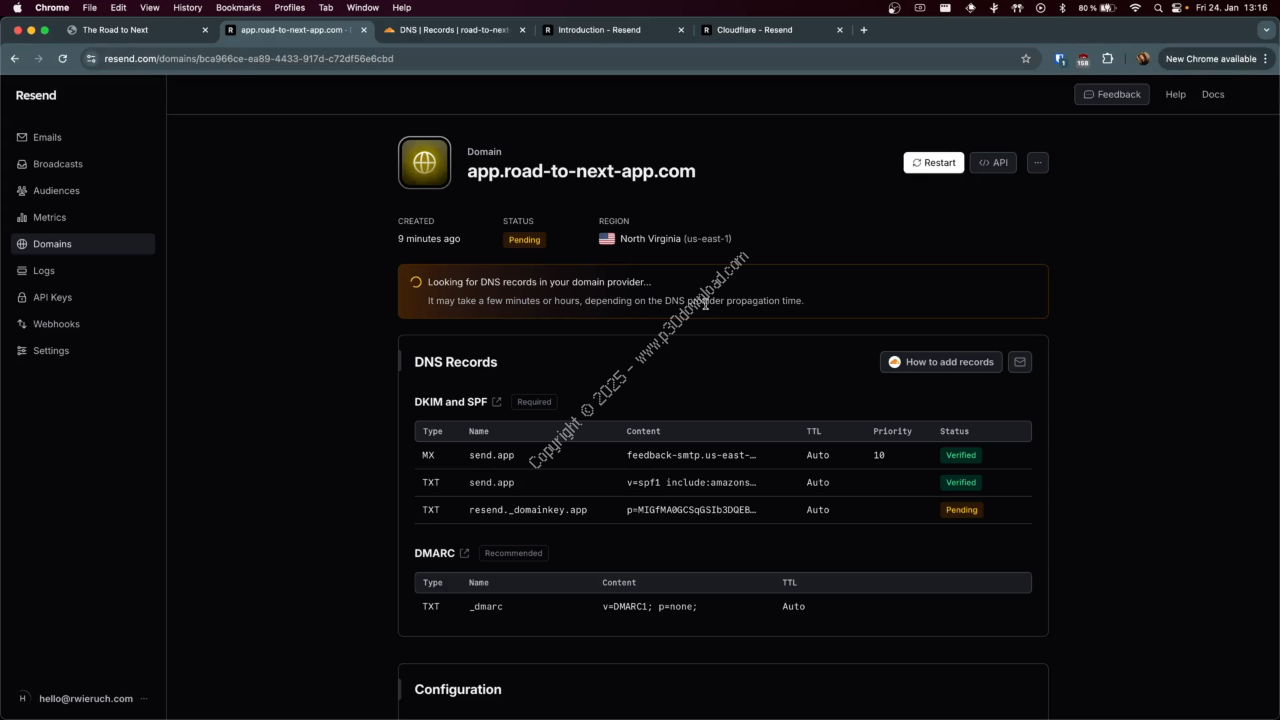Screen dimensions: 1280x720
Task: Open the Feedback button
Action: coord(1112,94)
